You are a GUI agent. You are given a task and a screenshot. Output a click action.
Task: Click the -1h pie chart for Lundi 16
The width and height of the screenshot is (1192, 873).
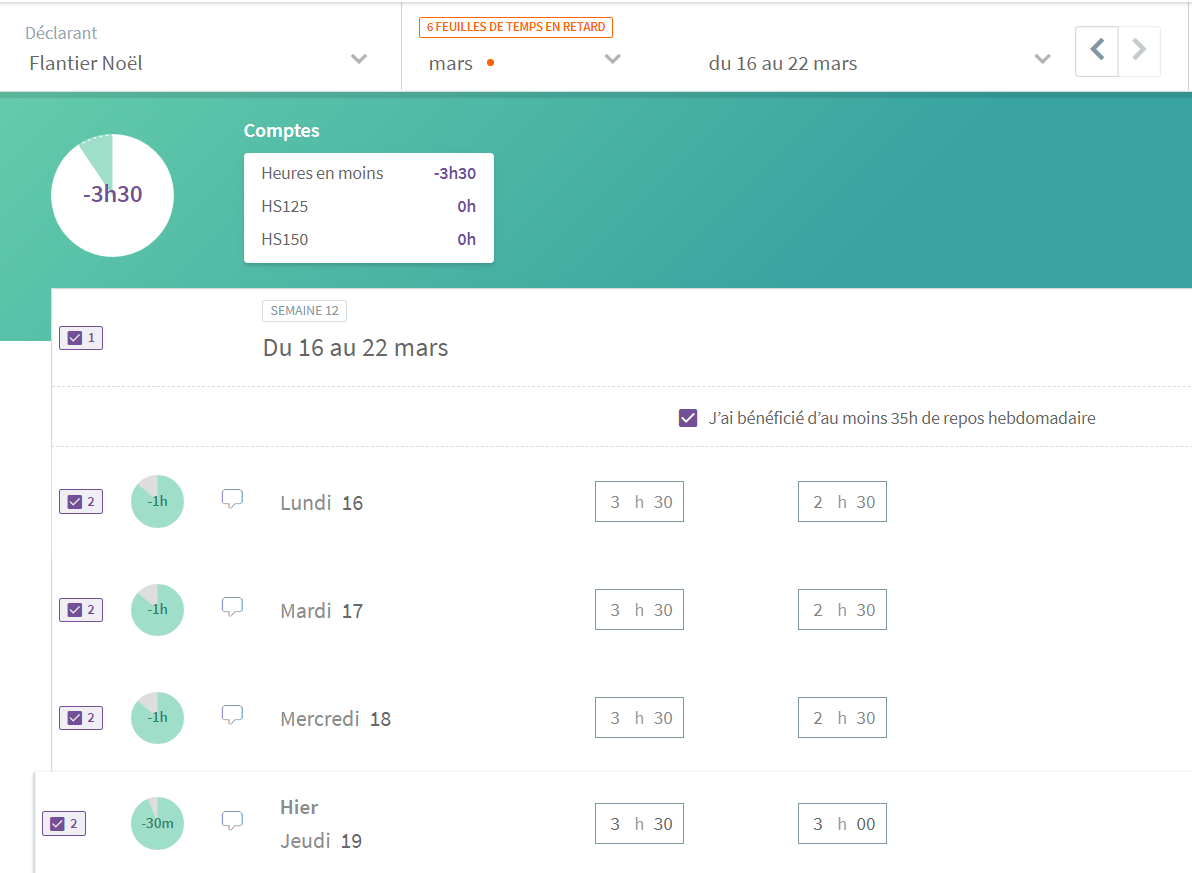[x=157, y=501]
